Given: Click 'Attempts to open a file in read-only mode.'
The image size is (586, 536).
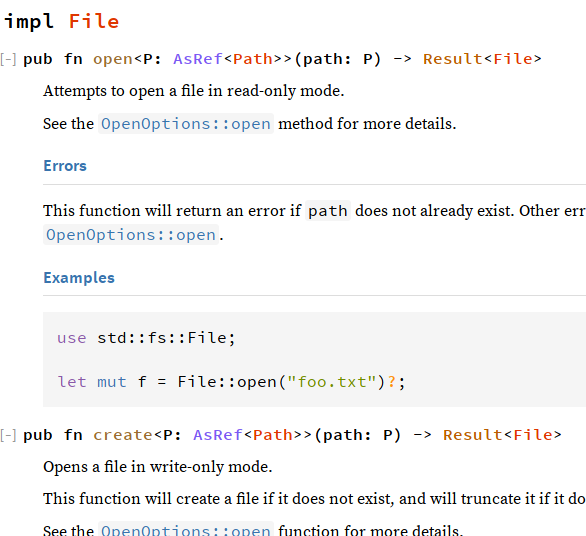Looking at the screenshot, I should click(x=194, y=91).
